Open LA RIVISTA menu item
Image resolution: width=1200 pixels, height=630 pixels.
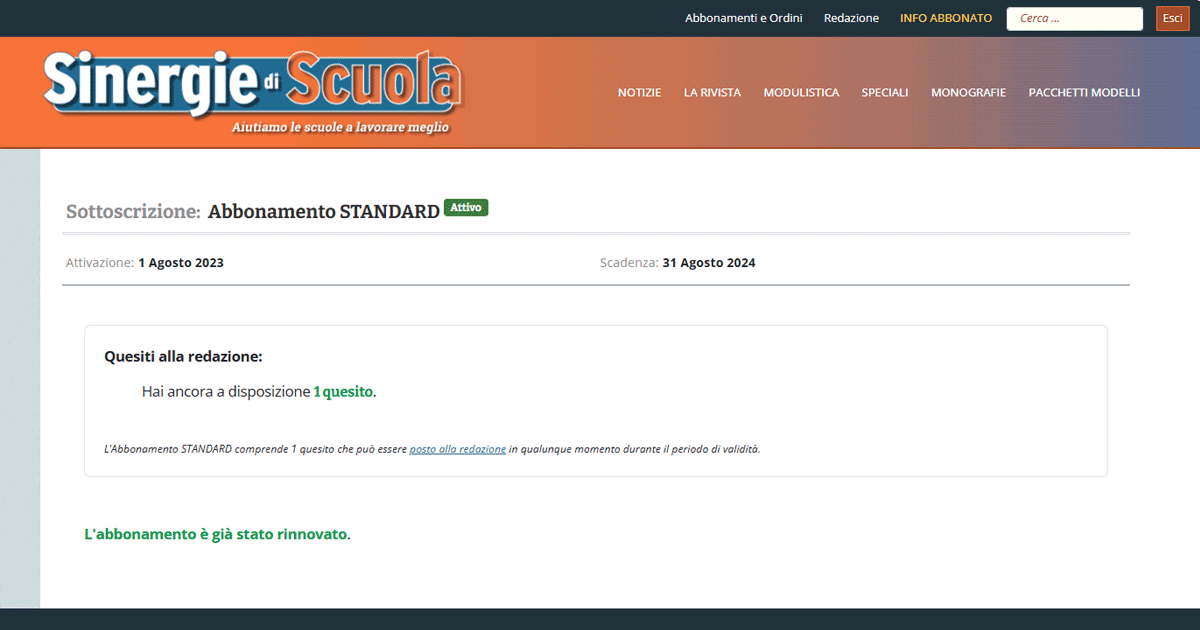(x=712, y=92)
